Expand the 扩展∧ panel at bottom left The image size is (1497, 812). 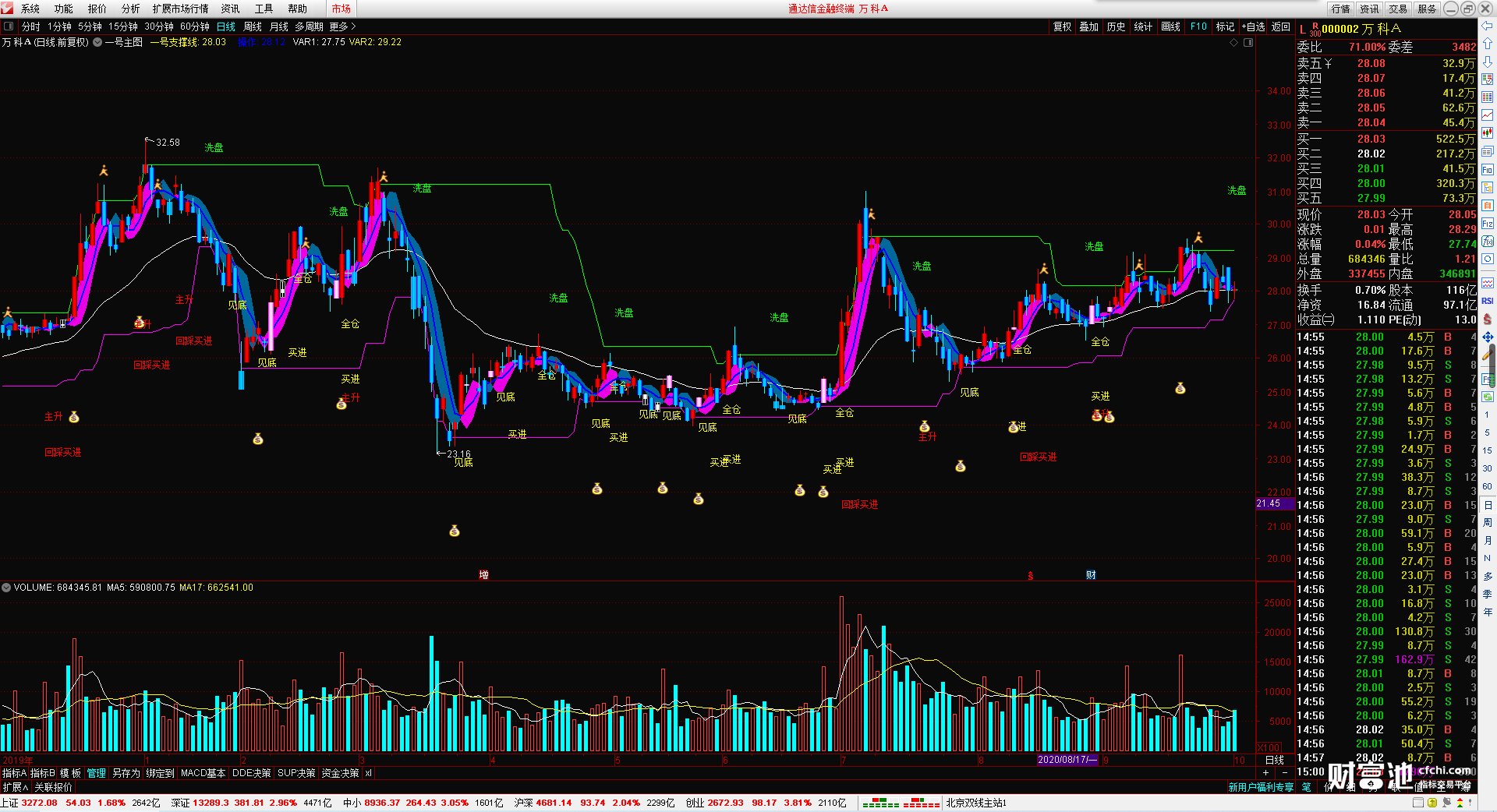[15, 787]
